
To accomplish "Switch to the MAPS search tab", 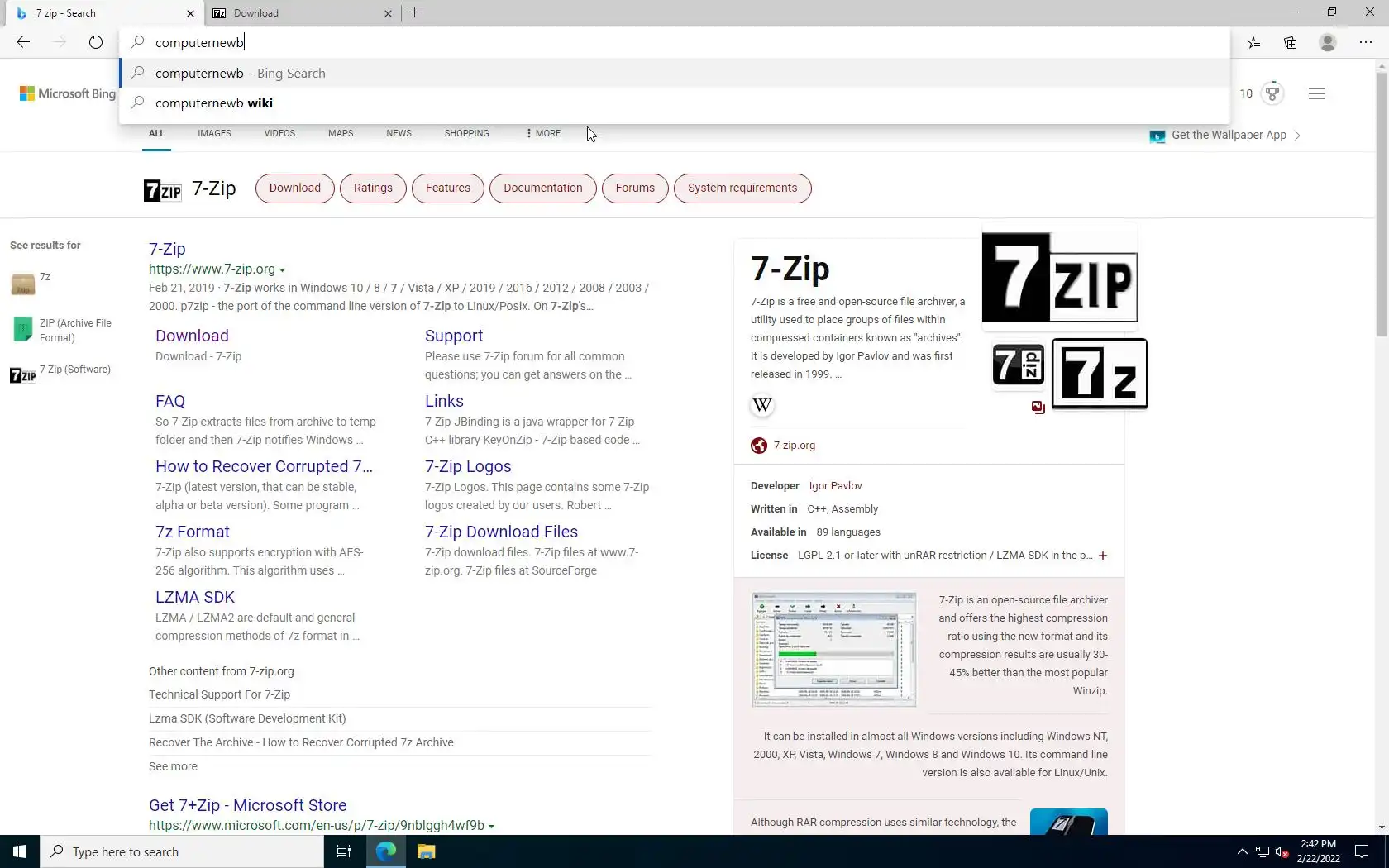I will coord(341,133).
